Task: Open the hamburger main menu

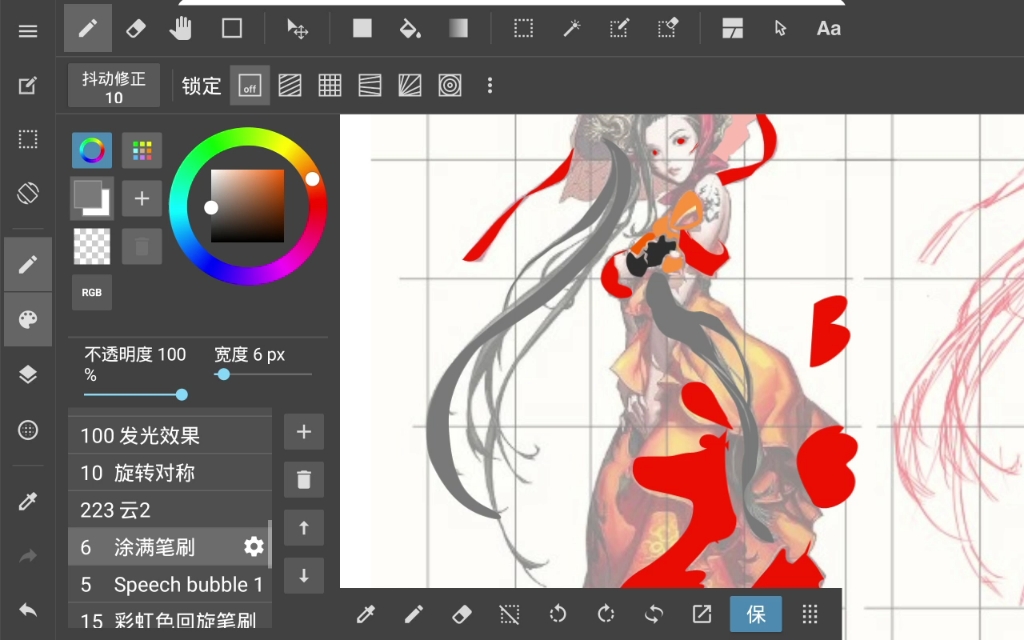Action: click(27, 31)
